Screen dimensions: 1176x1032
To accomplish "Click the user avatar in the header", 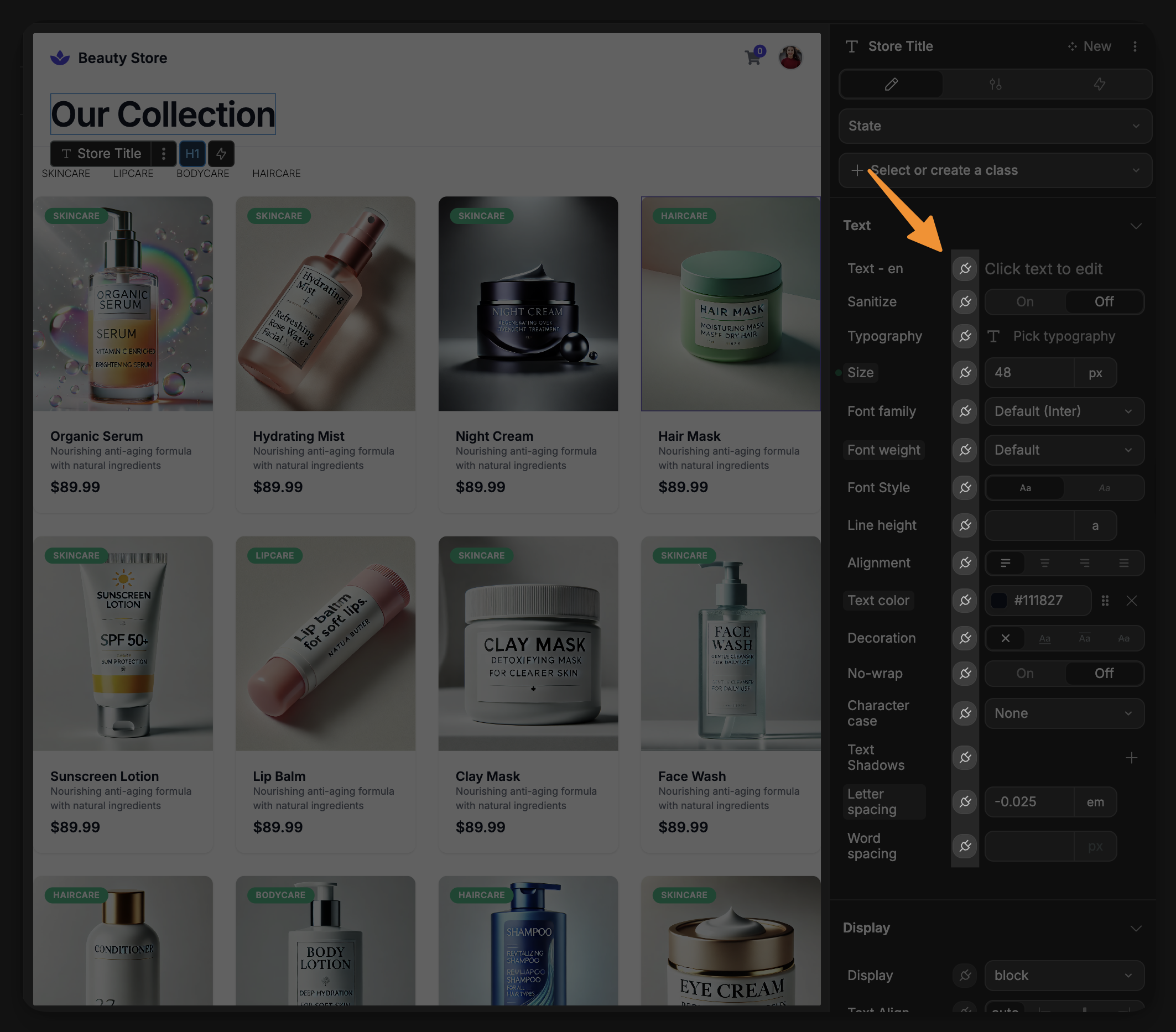I will coord(790,58).
